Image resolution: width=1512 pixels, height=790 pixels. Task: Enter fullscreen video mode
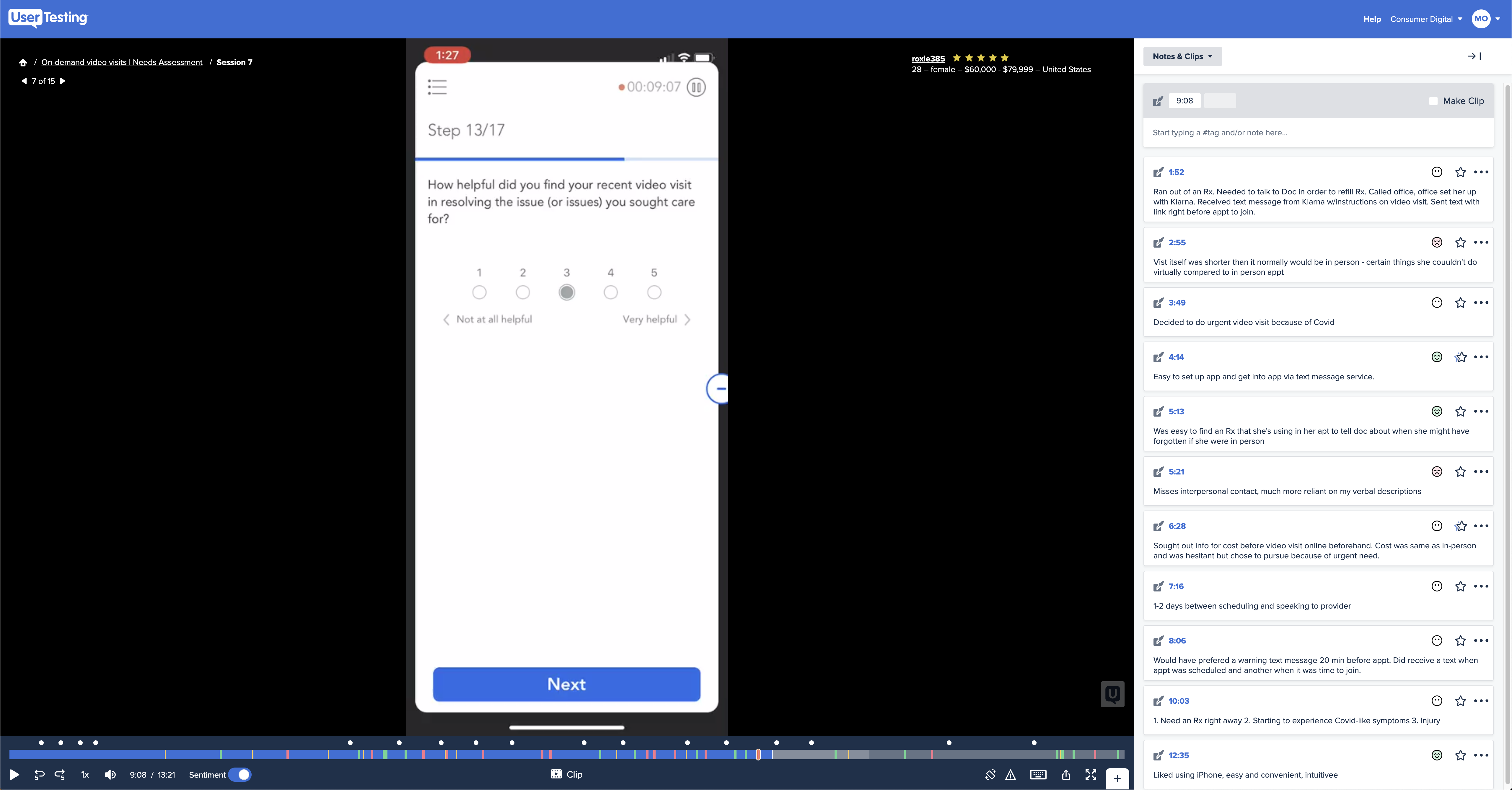(x=1091, y=775)
